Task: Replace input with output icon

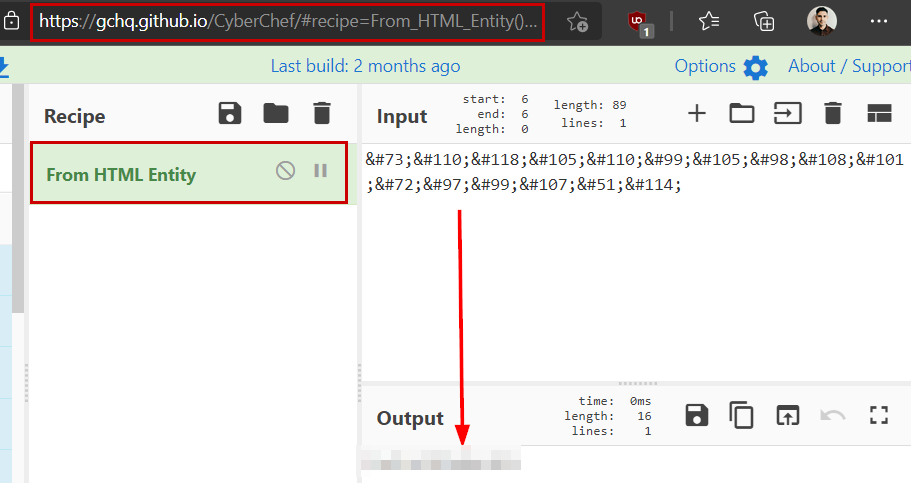Action: (x=788, y=416)
